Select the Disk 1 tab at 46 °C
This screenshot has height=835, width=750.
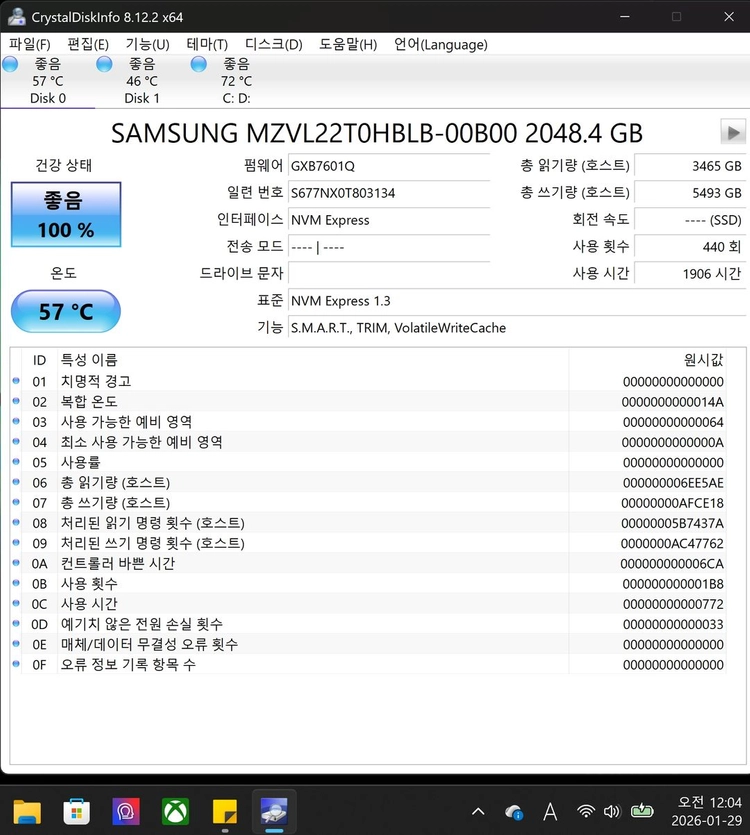(x=142, y=81)
